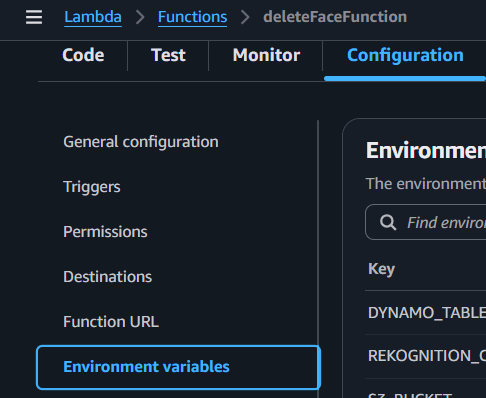Viewport: 486px width, 398px height.
Task: Open General configuration section
Action: (x=141, y=142)
